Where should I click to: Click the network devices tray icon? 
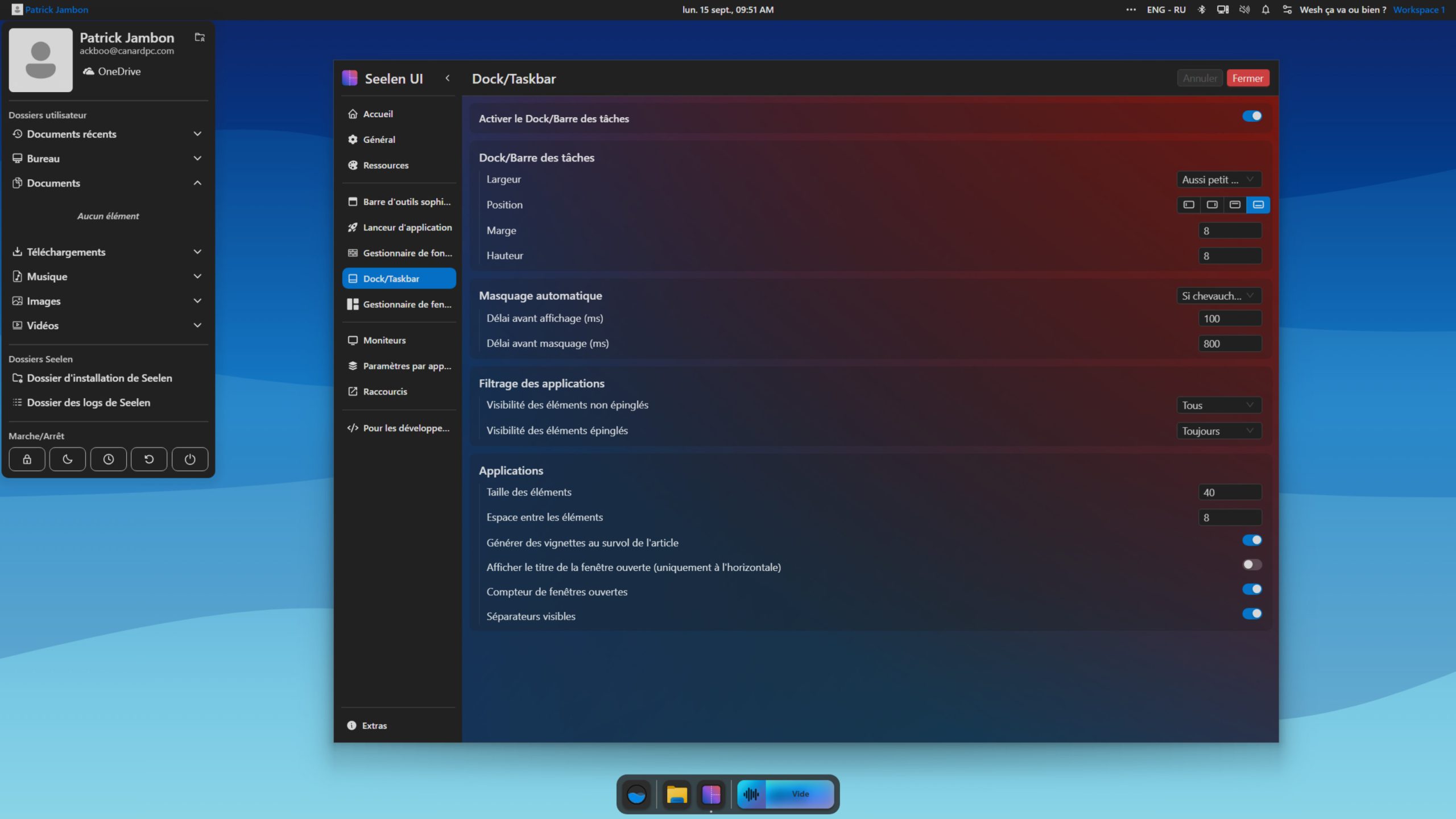(1222, 10)
